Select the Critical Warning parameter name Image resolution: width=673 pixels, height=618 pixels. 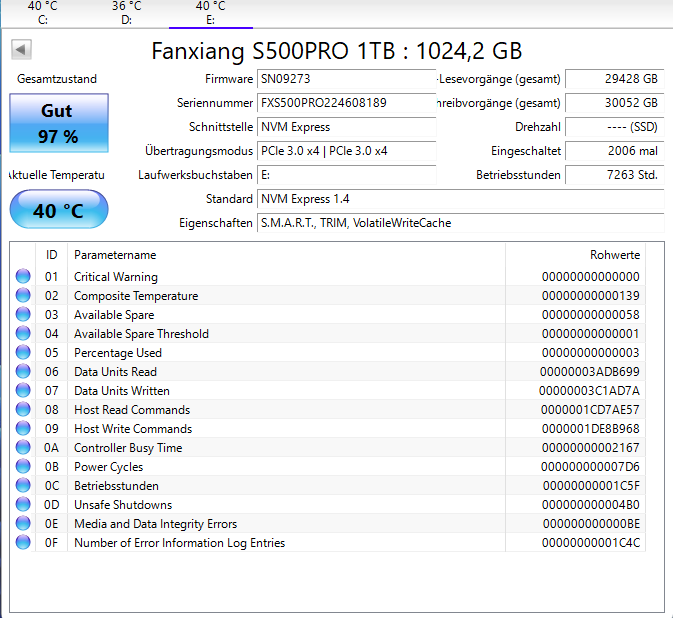pos(116,277)
